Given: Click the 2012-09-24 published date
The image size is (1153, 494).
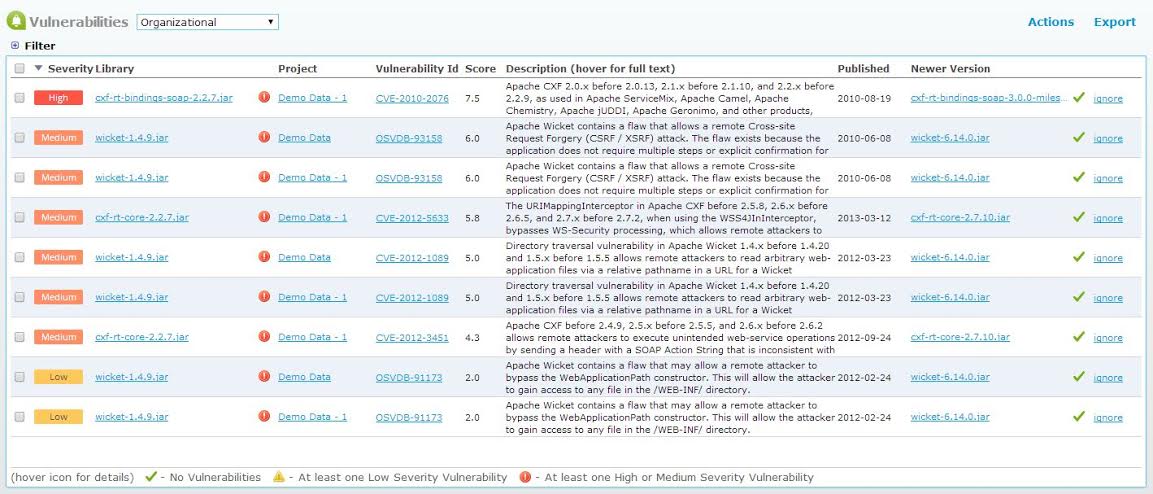Looking at the screenshot, I should tap(863, 337).
